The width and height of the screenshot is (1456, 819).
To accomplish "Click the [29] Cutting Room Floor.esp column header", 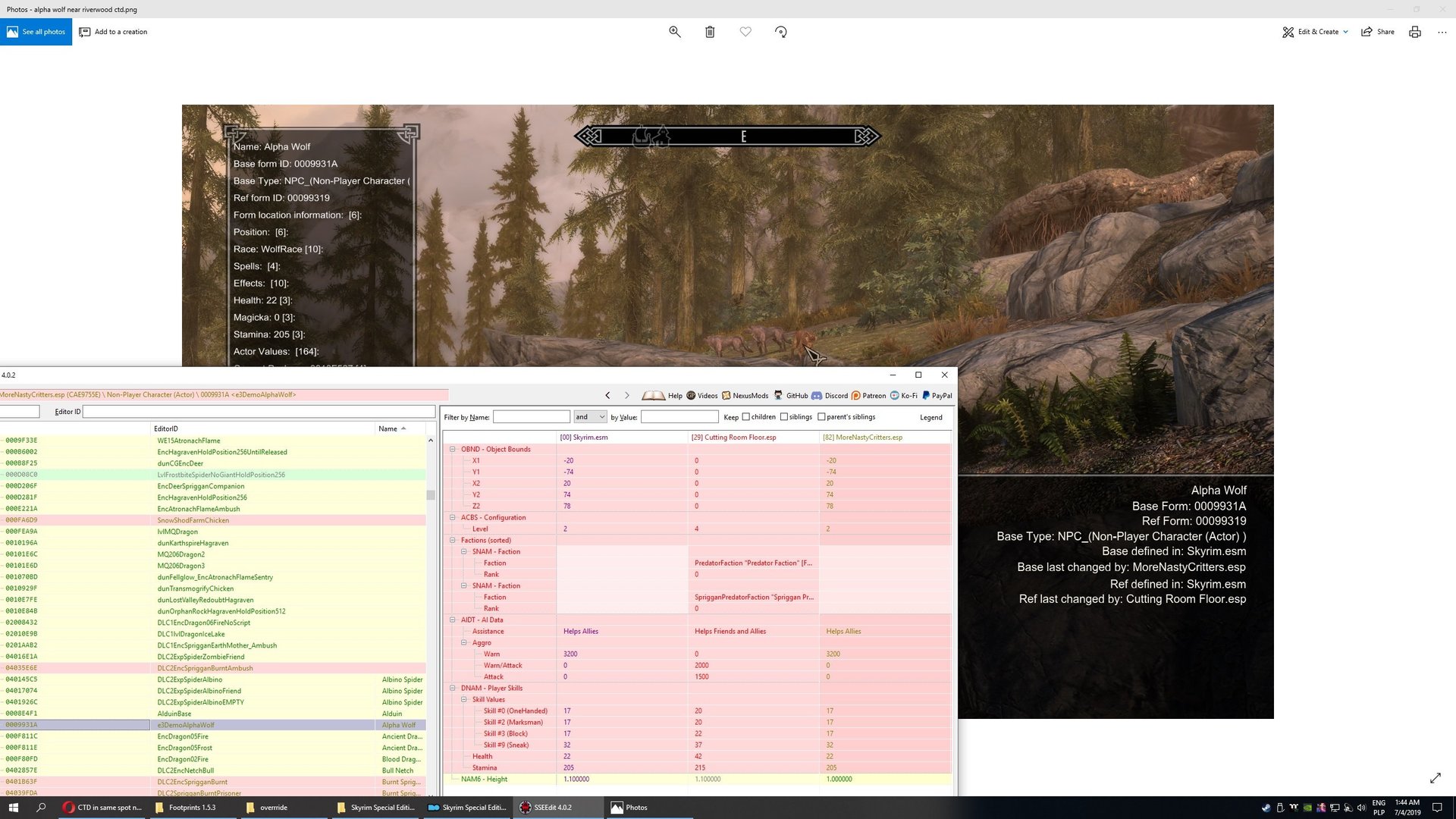I will click(753, 438).
